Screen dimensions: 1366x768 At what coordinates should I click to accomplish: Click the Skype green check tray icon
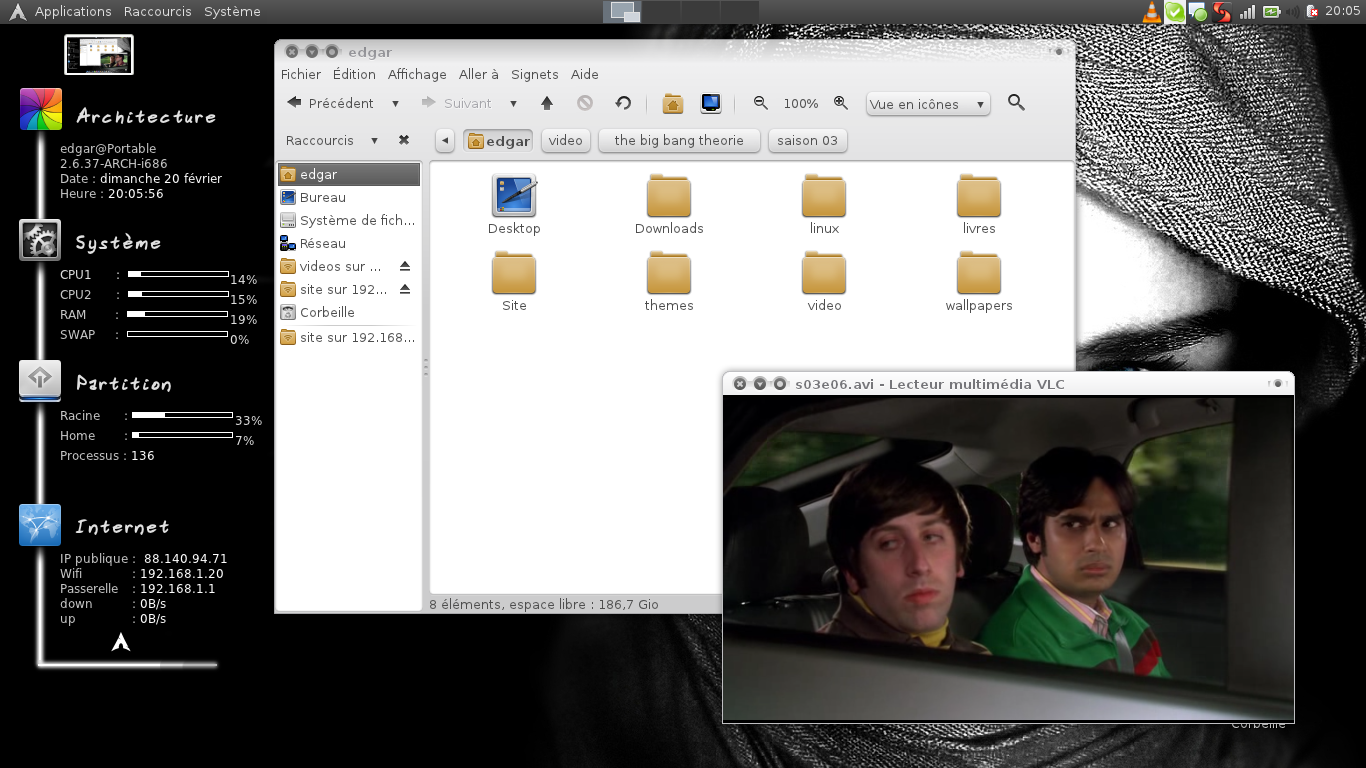coord(1175,12)
